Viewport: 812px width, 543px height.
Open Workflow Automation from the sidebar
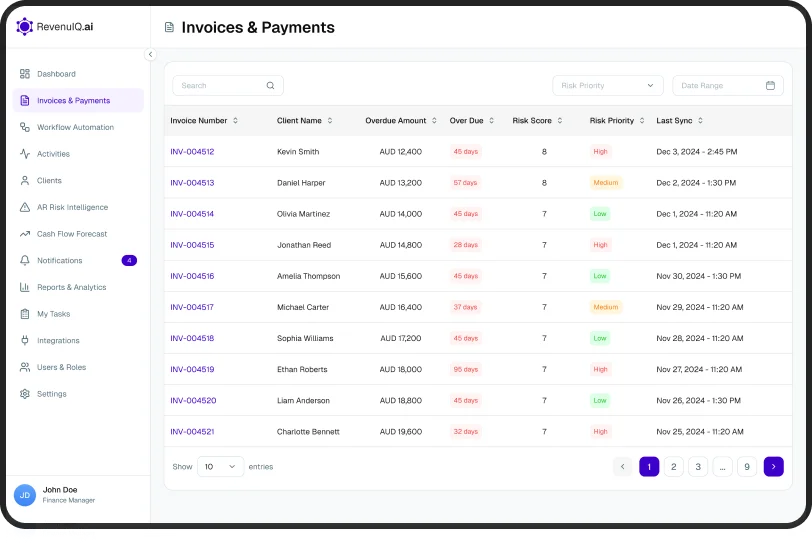78,127
